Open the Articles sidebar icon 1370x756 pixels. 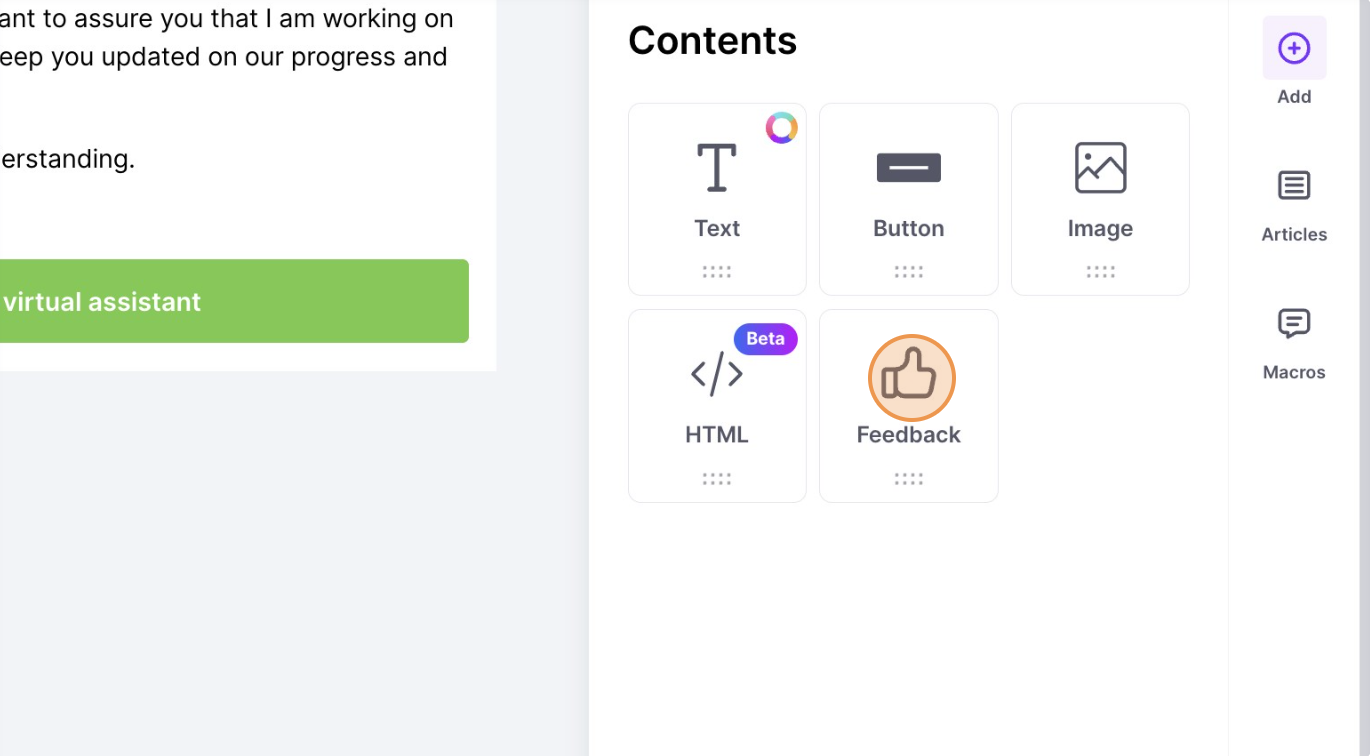pos(1294,186)
